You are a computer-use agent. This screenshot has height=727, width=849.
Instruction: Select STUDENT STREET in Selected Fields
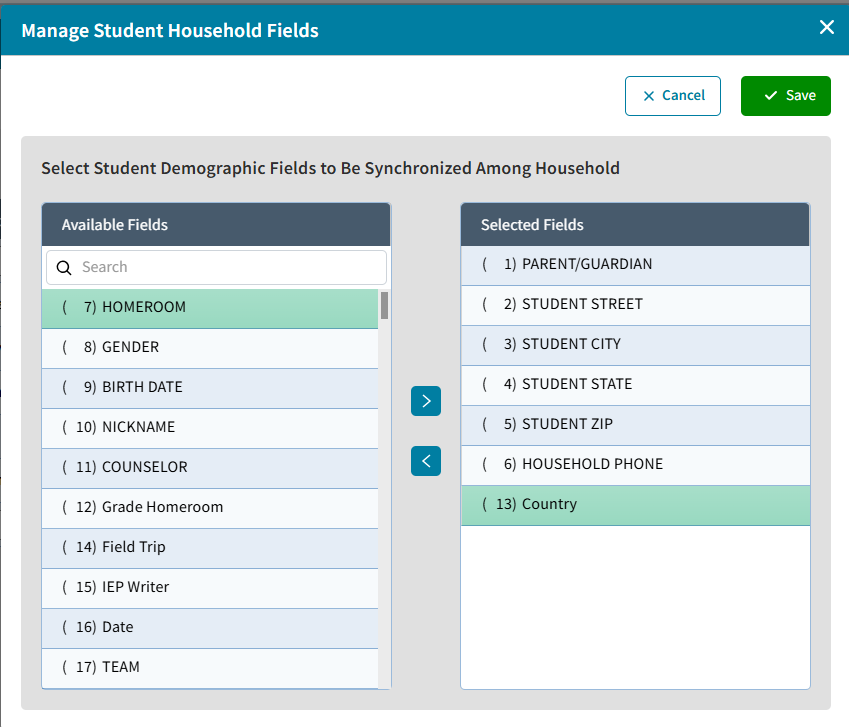tap(635, 306)
